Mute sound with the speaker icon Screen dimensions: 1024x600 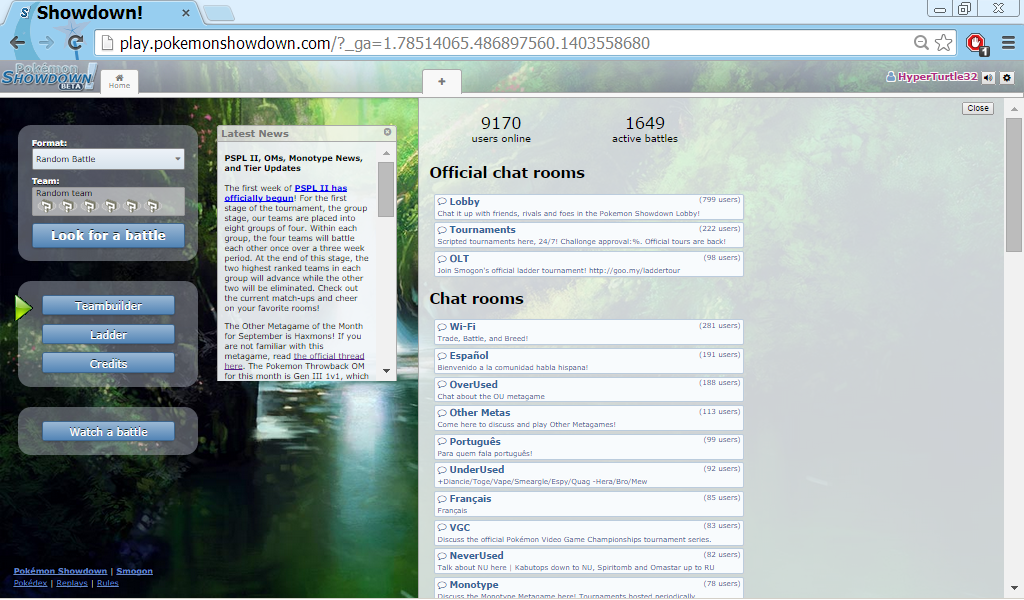989,78
